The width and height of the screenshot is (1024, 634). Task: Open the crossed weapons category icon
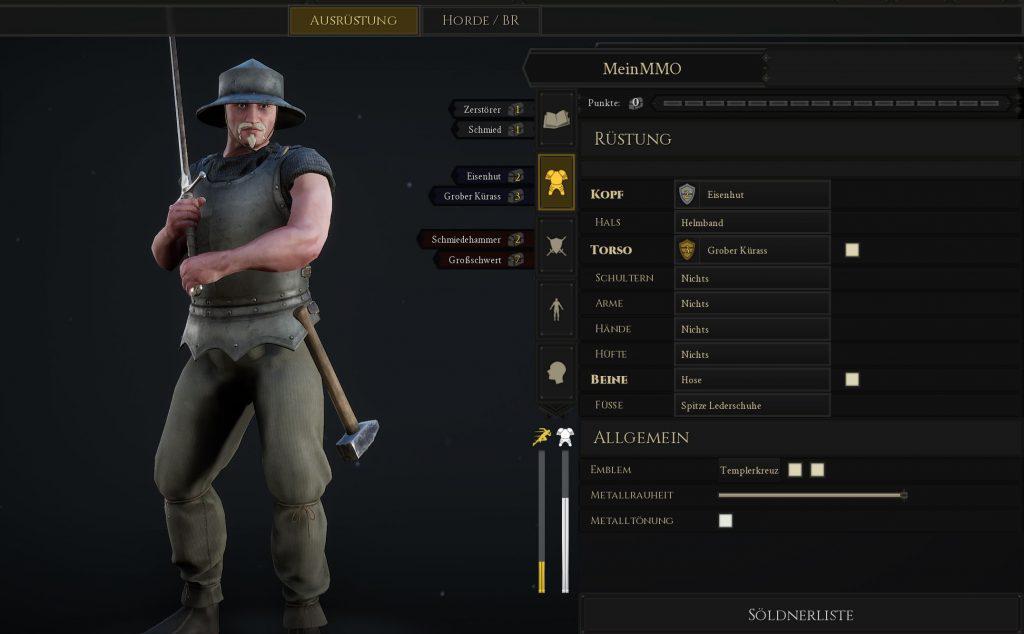[556, 246]
